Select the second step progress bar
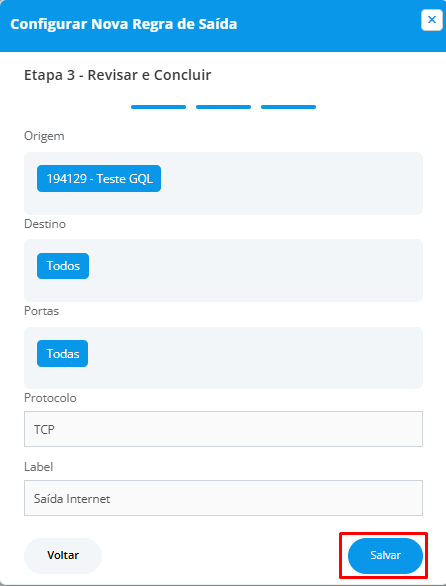446x586 pixels. [223, 107]
